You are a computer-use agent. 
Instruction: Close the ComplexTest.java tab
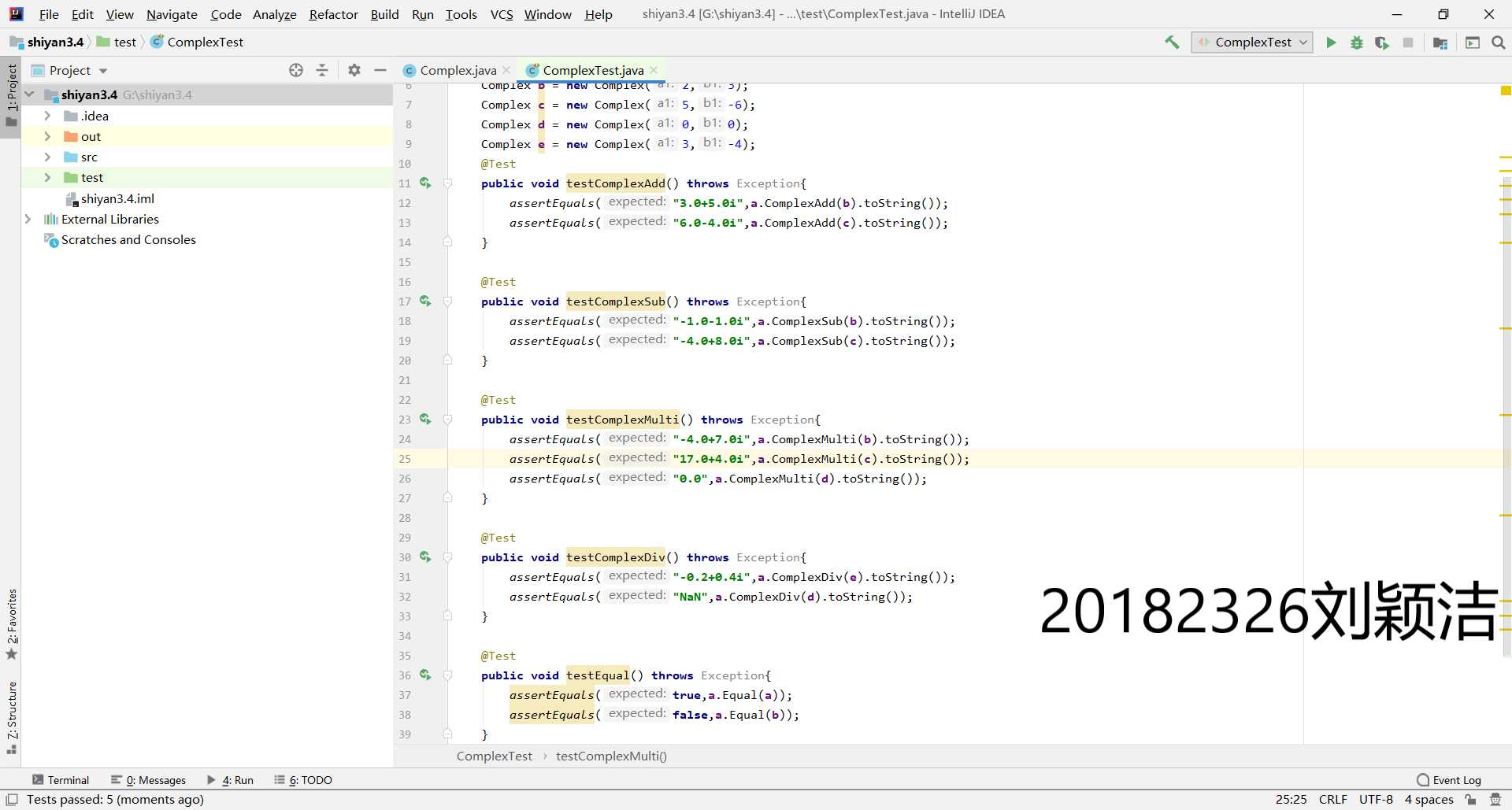[654, 70]
